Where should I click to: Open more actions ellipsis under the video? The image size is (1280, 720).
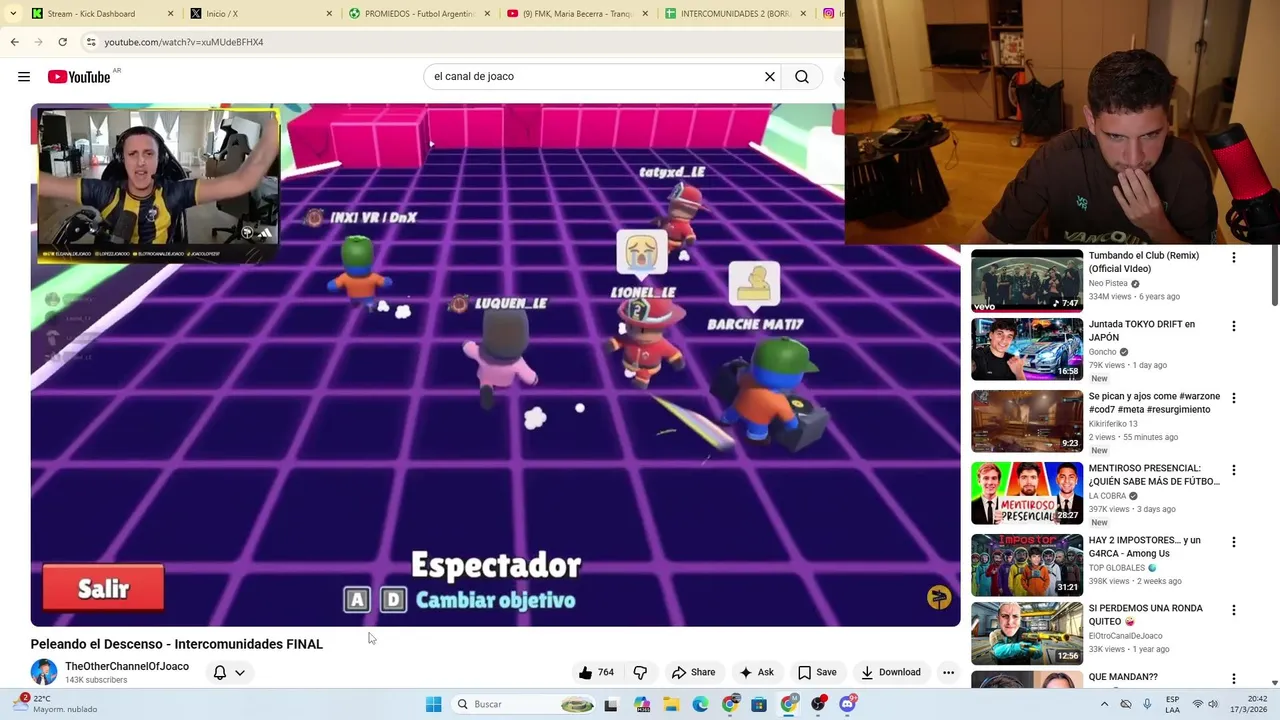(x=948, y=672)
